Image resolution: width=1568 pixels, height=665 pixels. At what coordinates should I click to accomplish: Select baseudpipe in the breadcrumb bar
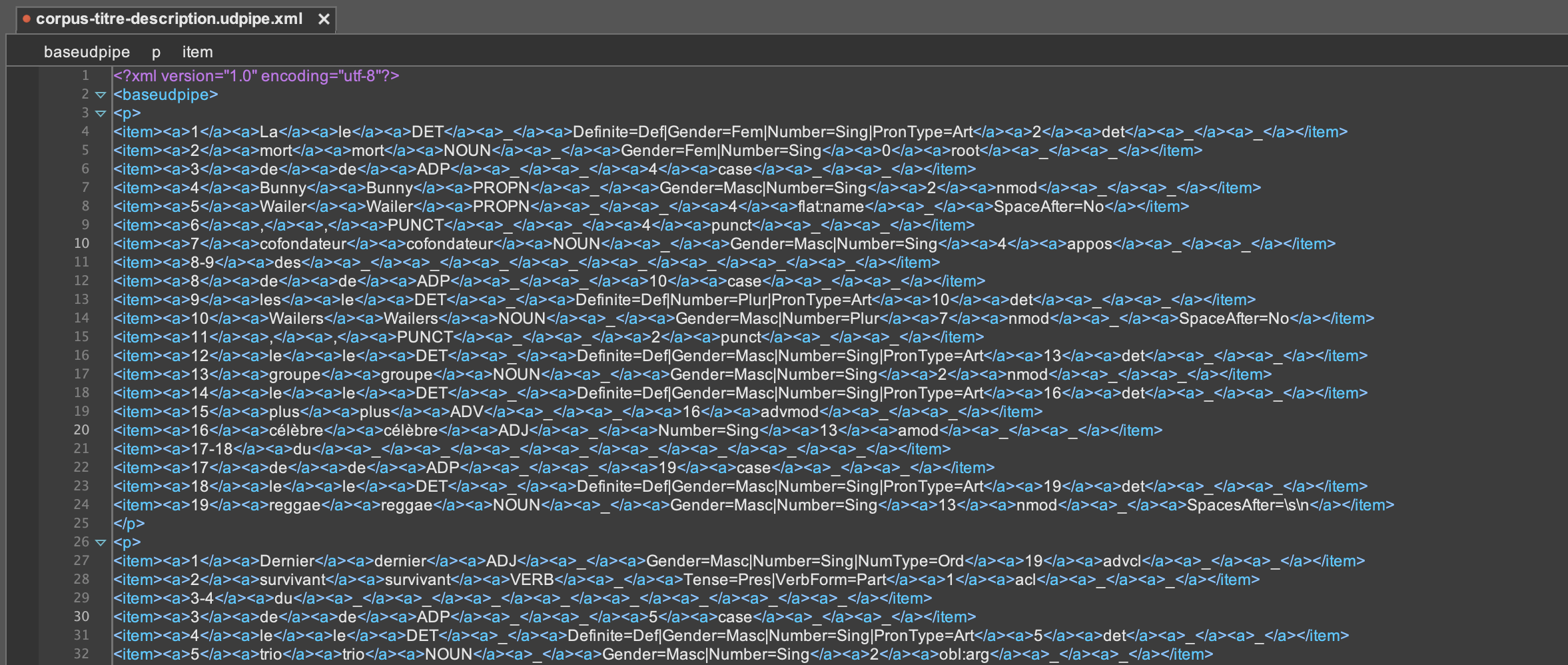pos(87,52)
